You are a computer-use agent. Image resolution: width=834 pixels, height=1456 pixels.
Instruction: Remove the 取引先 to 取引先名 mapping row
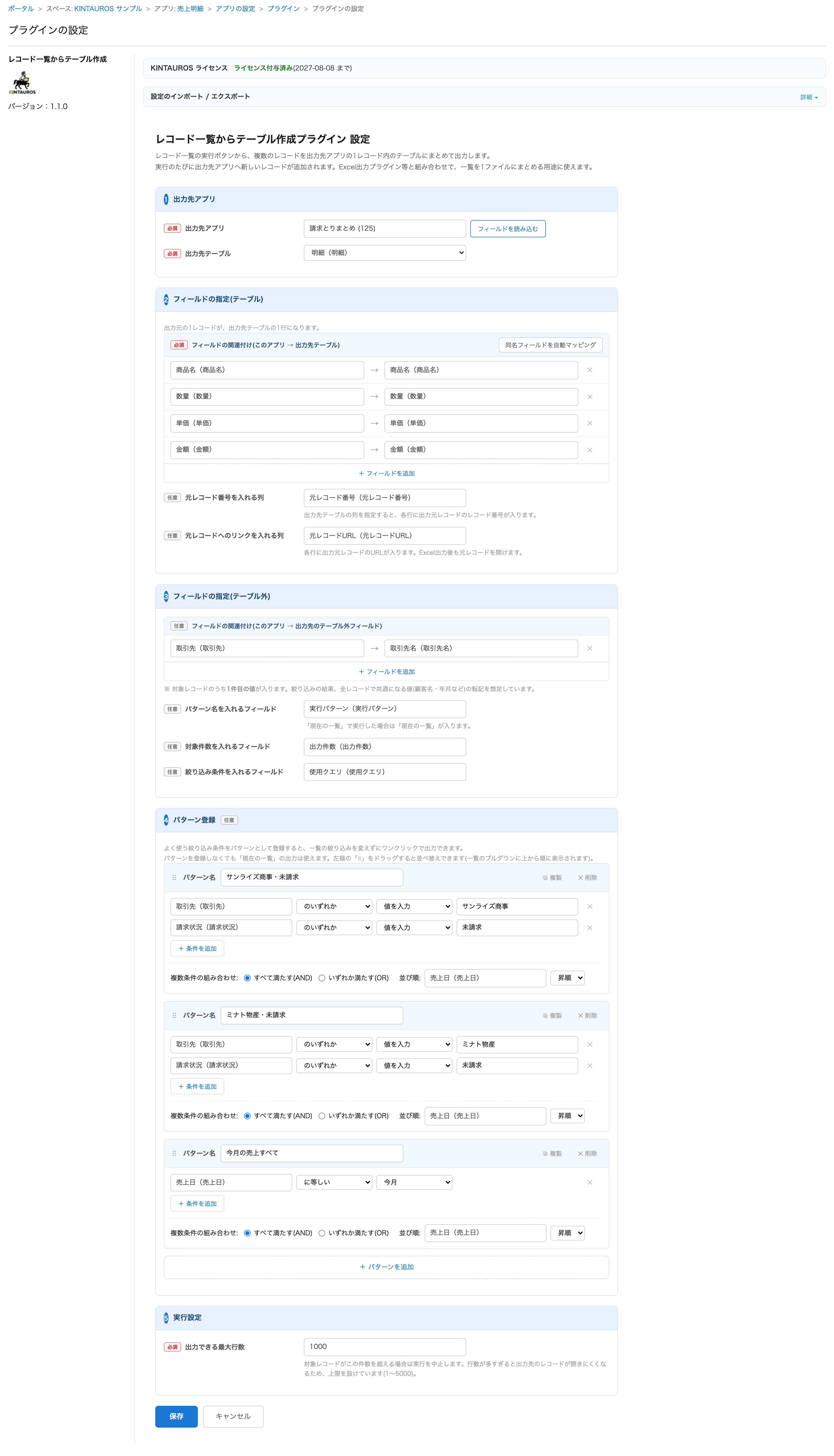(x=589, y=649)
